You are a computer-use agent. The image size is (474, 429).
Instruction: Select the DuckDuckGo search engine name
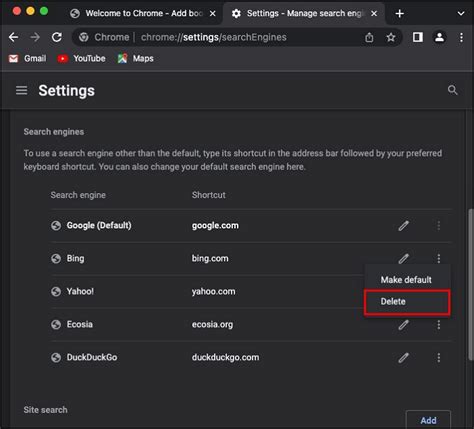click(x=92, y=357)
